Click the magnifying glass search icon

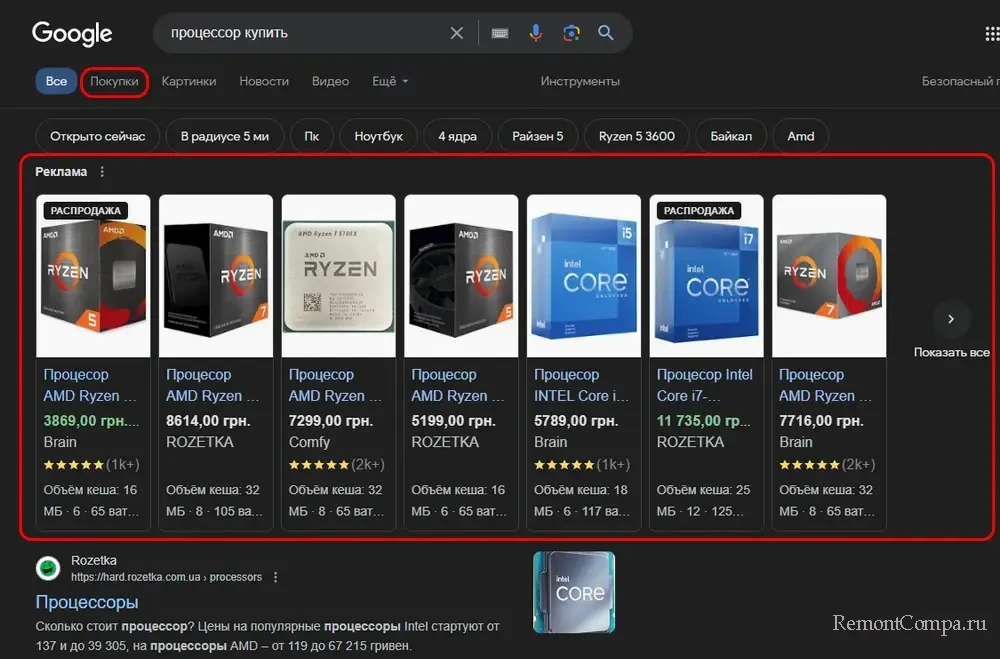tap(606, 33)
